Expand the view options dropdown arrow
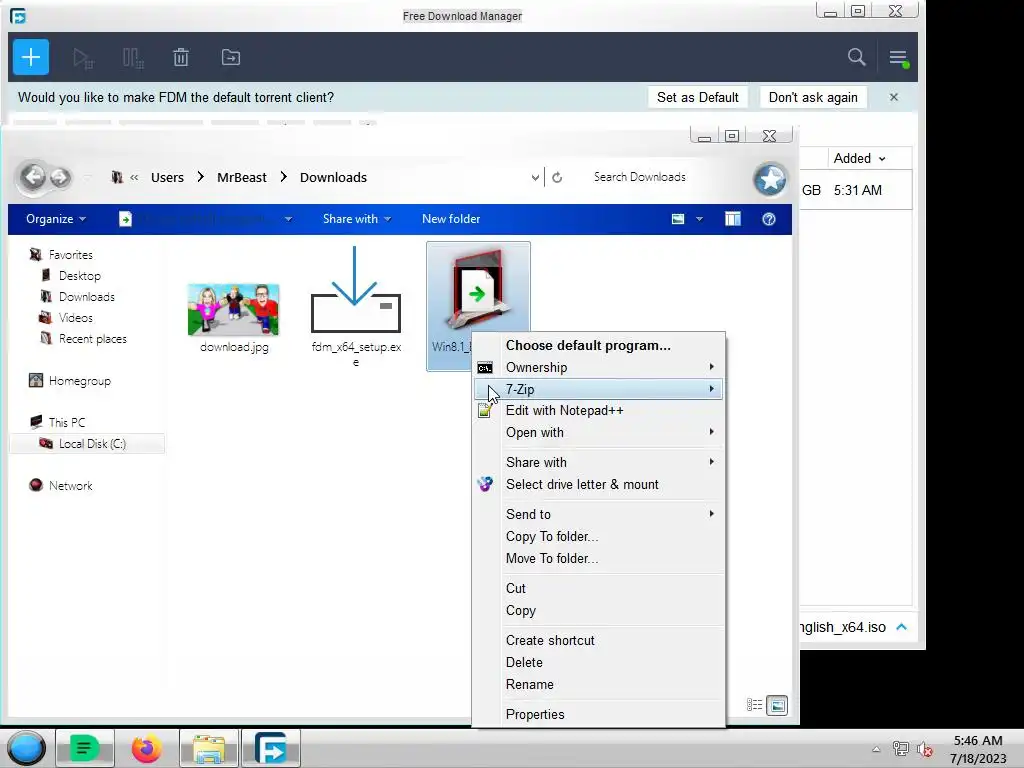Viewport: 1024px width, 768px height. (699, 219)
